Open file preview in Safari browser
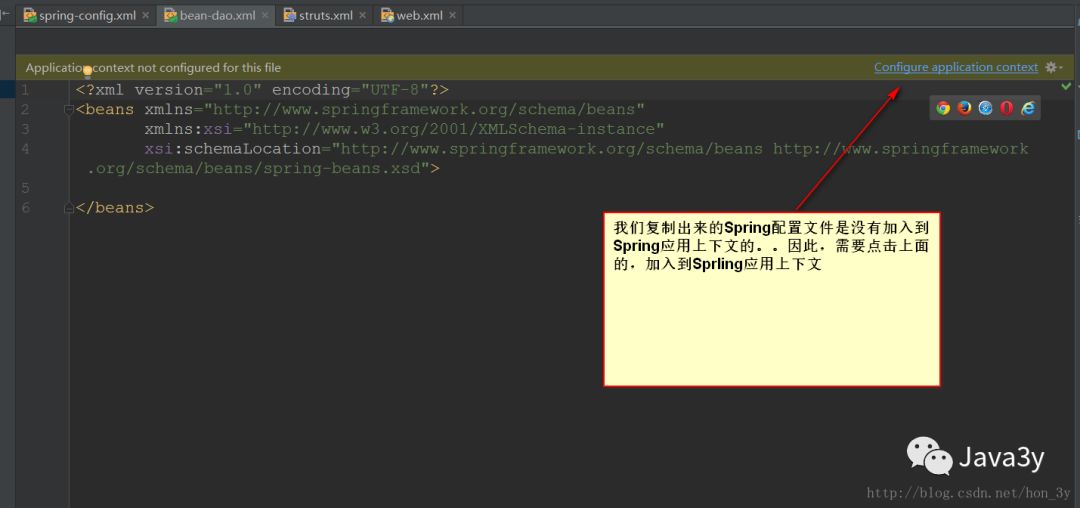The image size is (1080, 508). click(986, 107)
